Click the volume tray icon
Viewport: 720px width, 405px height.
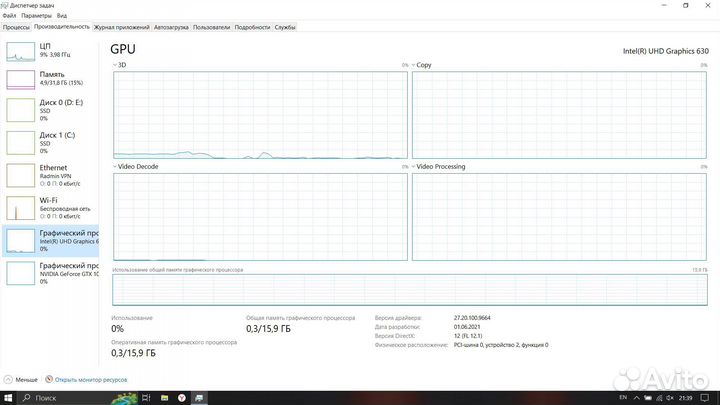(x=670, y=398)
